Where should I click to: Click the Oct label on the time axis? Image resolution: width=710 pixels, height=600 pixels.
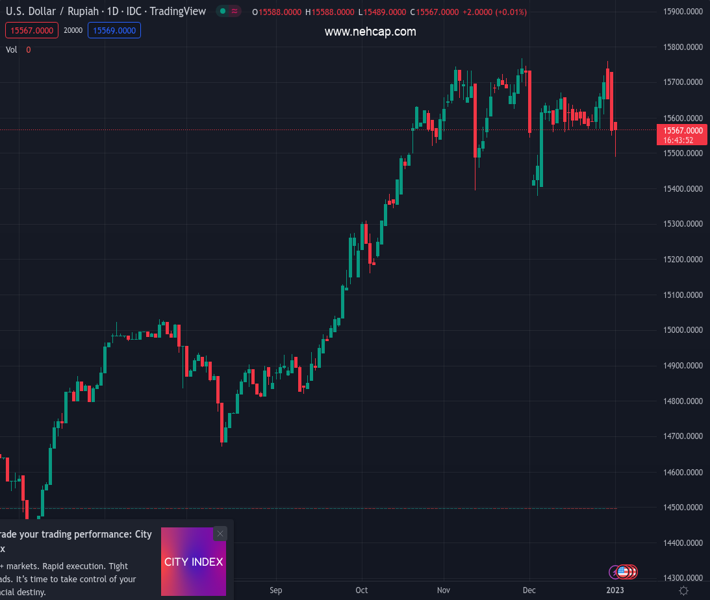click(362, 591)
